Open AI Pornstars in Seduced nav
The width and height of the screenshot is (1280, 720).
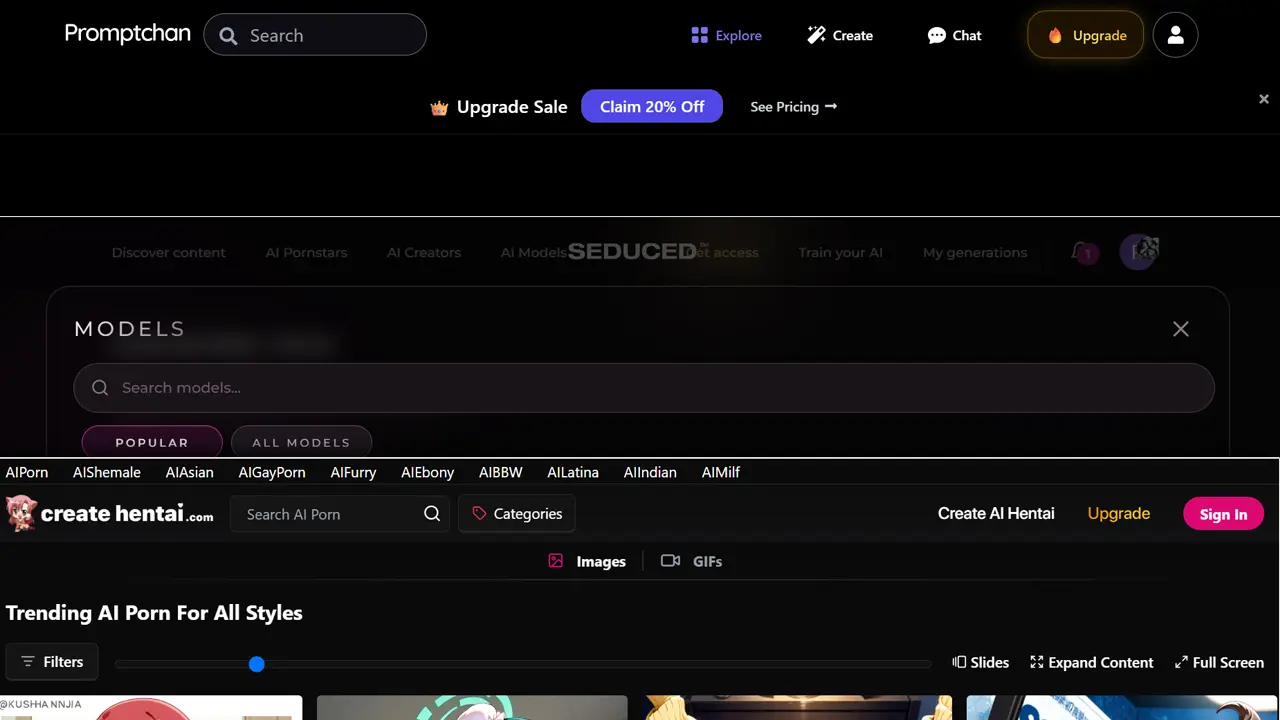[306, 252]
